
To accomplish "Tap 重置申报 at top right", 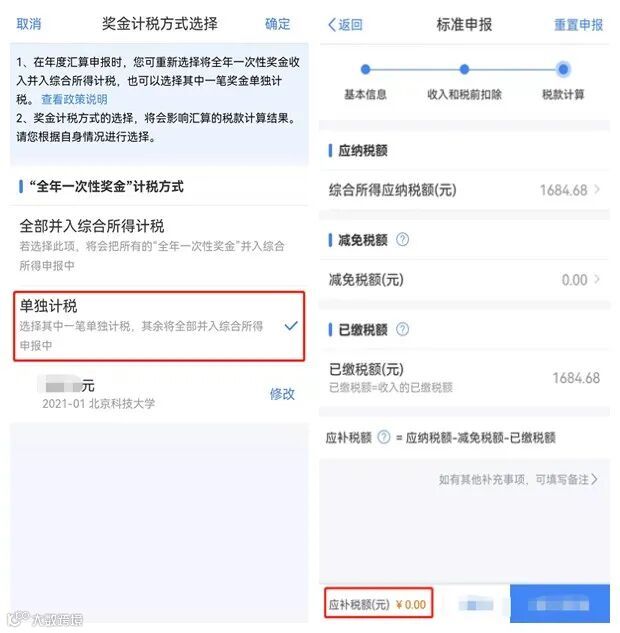I will [578, 25].
